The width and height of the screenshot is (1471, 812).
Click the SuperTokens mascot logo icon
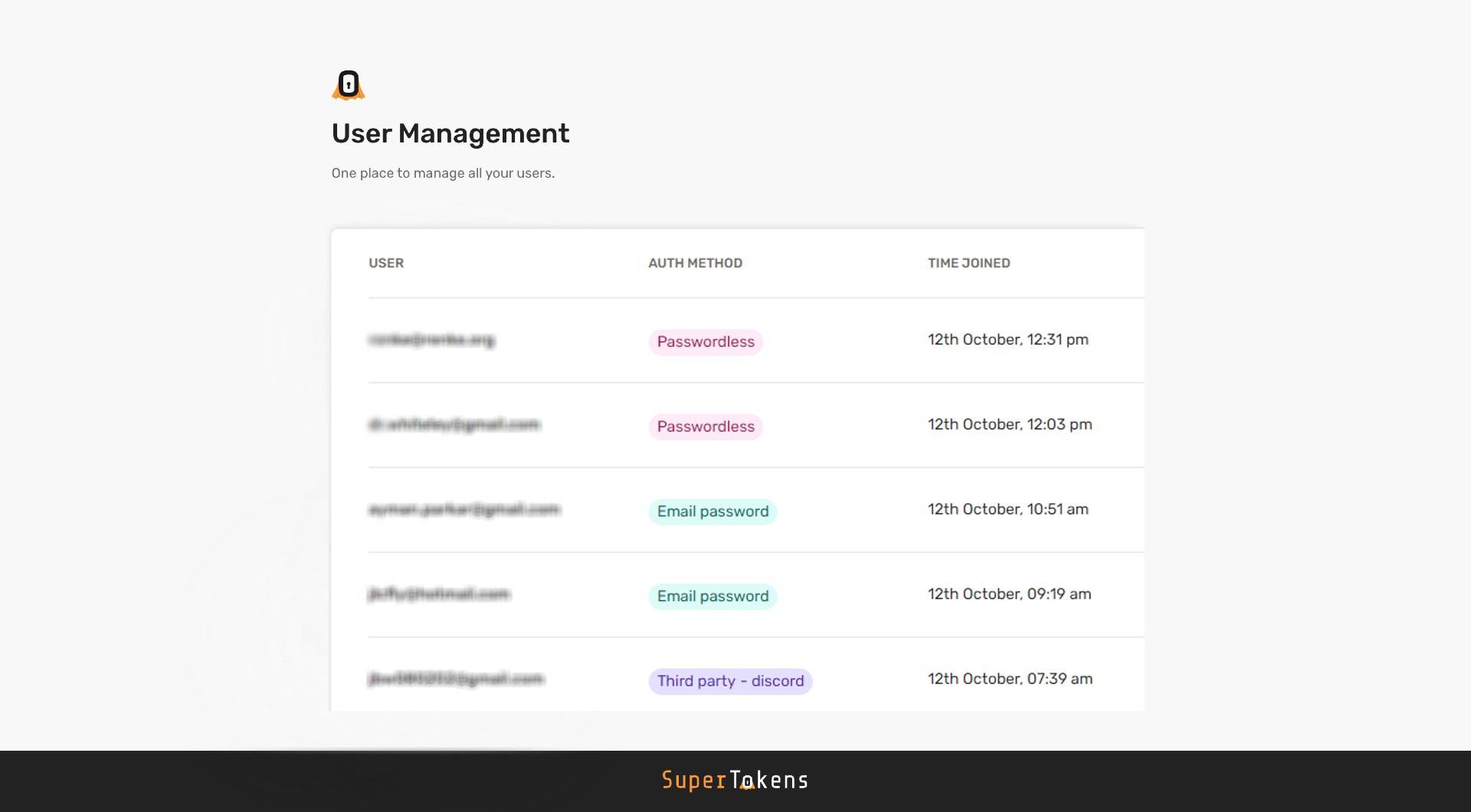click(x=349, y=85)
